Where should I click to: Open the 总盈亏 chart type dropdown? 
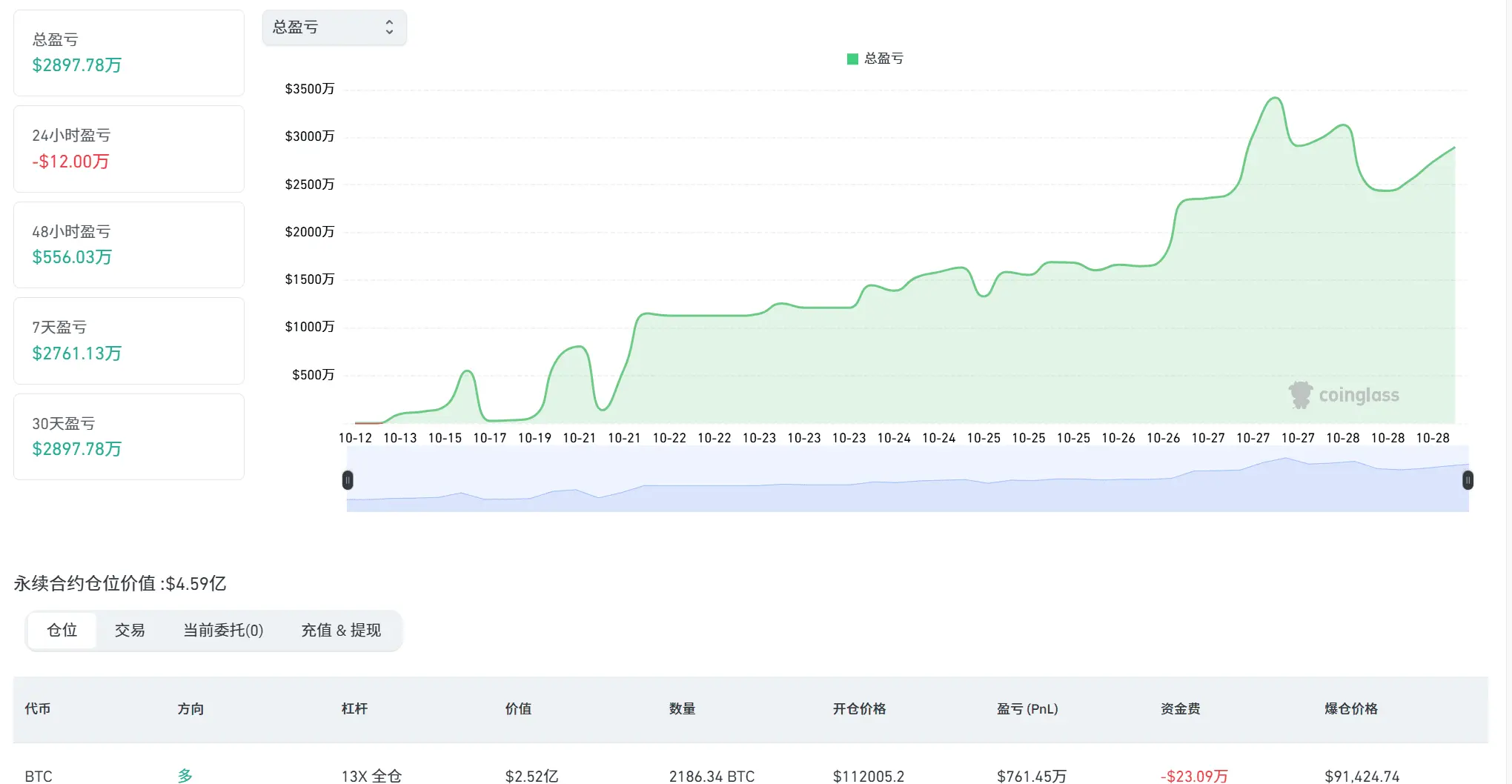tap(334, 27)
